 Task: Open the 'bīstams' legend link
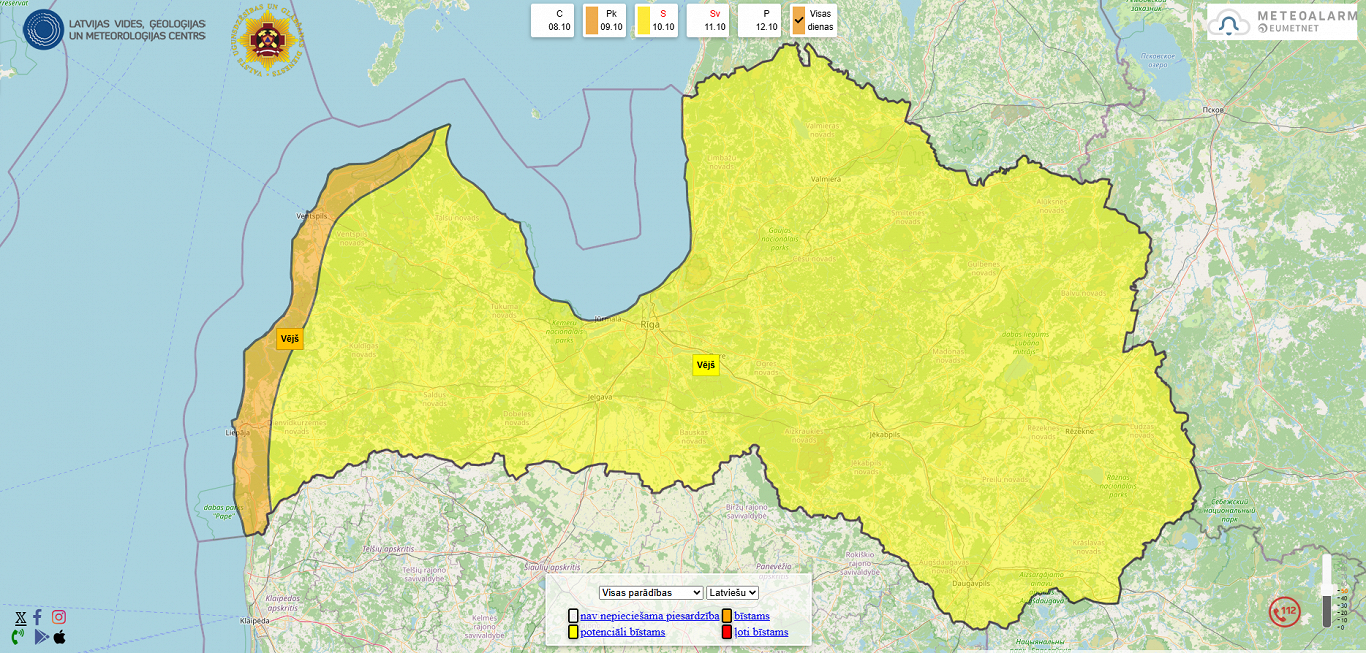click(752, 616)
